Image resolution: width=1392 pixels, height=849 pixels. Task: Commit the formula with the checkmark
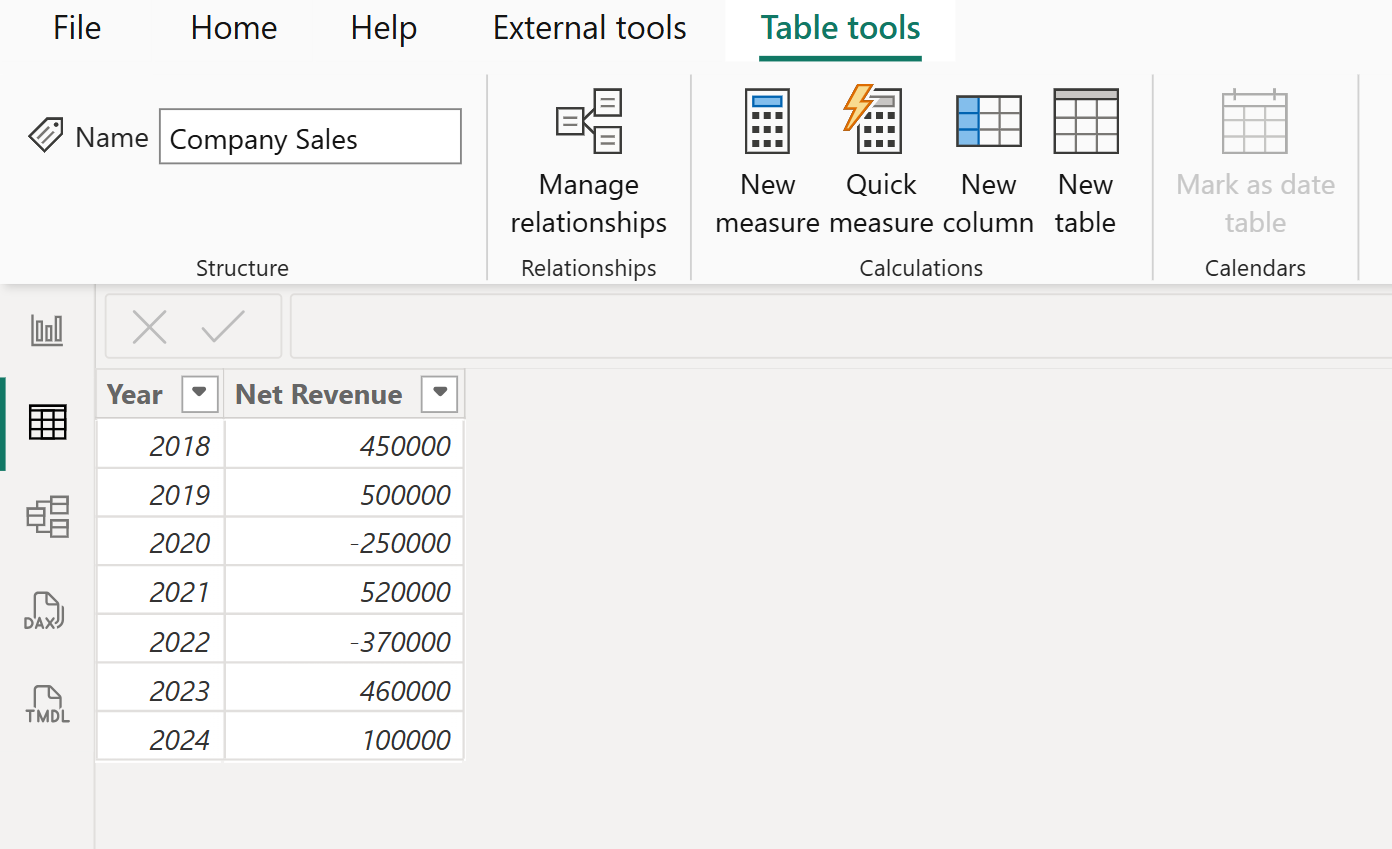tap(223, 326)
